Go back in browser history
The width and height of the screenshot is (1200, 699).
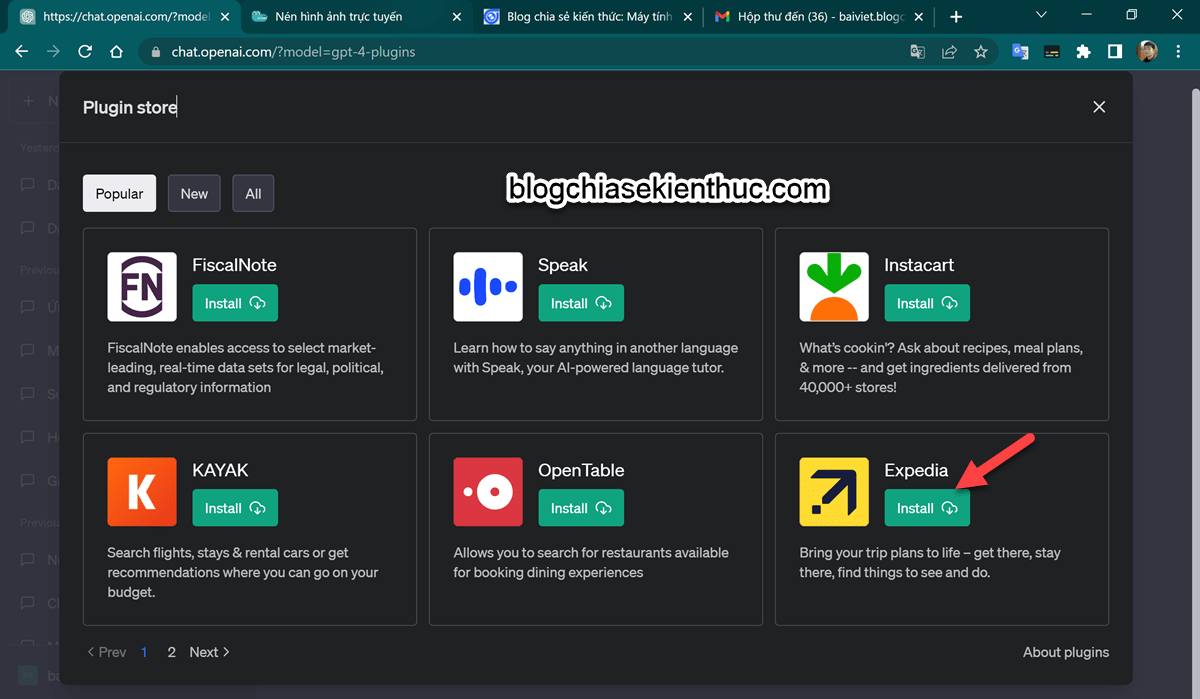[x=22, y=52]
